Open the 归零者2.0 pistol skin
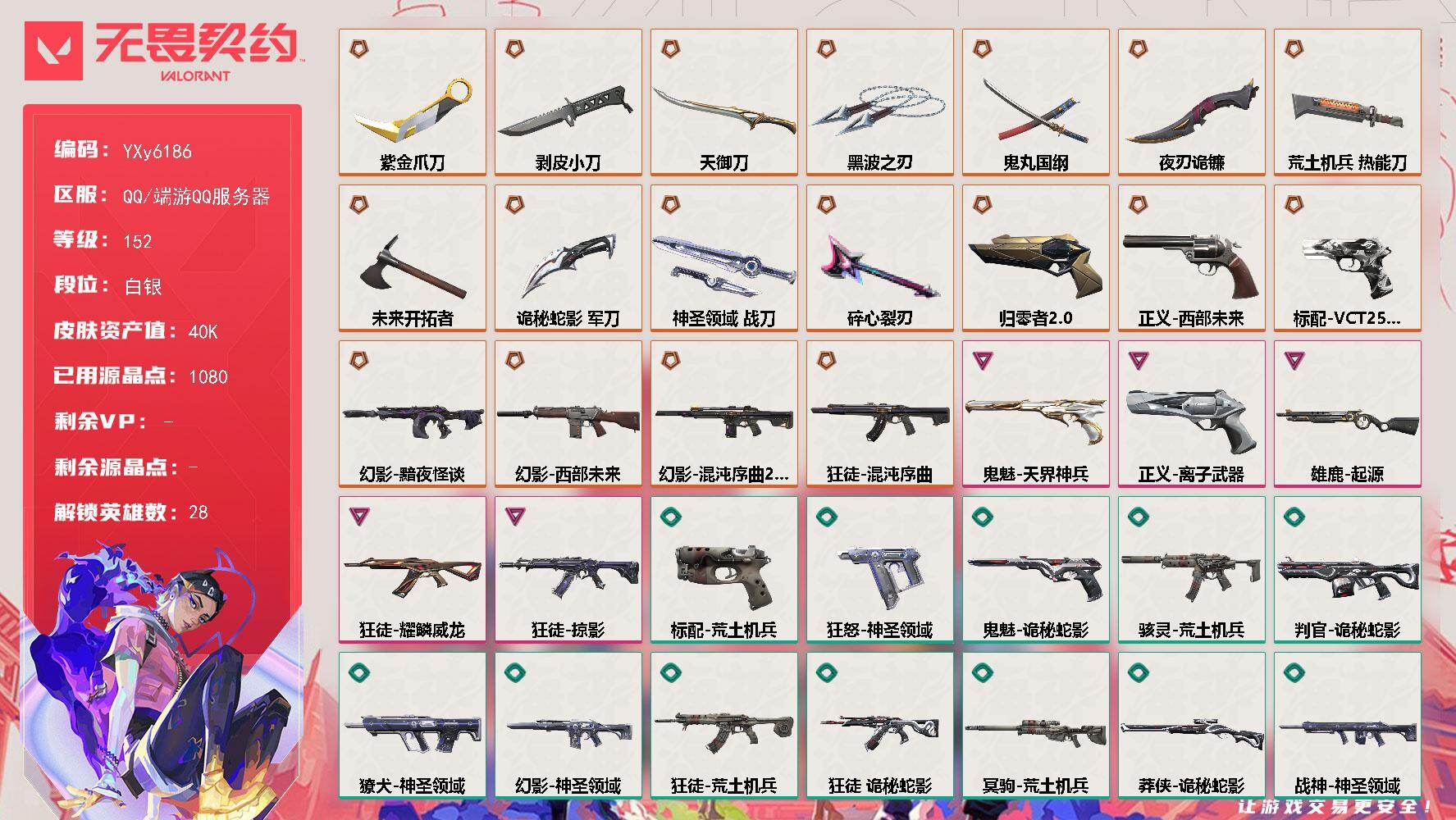This screenshot has width=1456, height=820. [1036, 258]
